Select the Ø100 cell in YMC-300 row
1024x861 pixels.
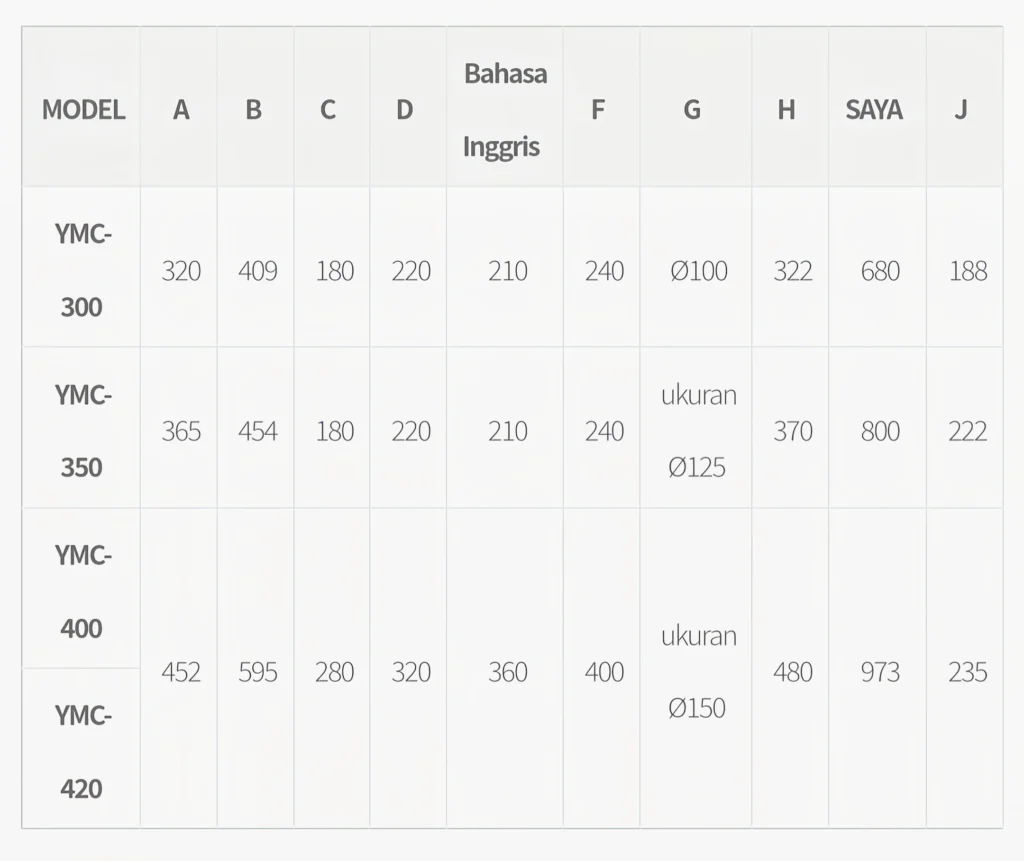click(x=698, y=271)
